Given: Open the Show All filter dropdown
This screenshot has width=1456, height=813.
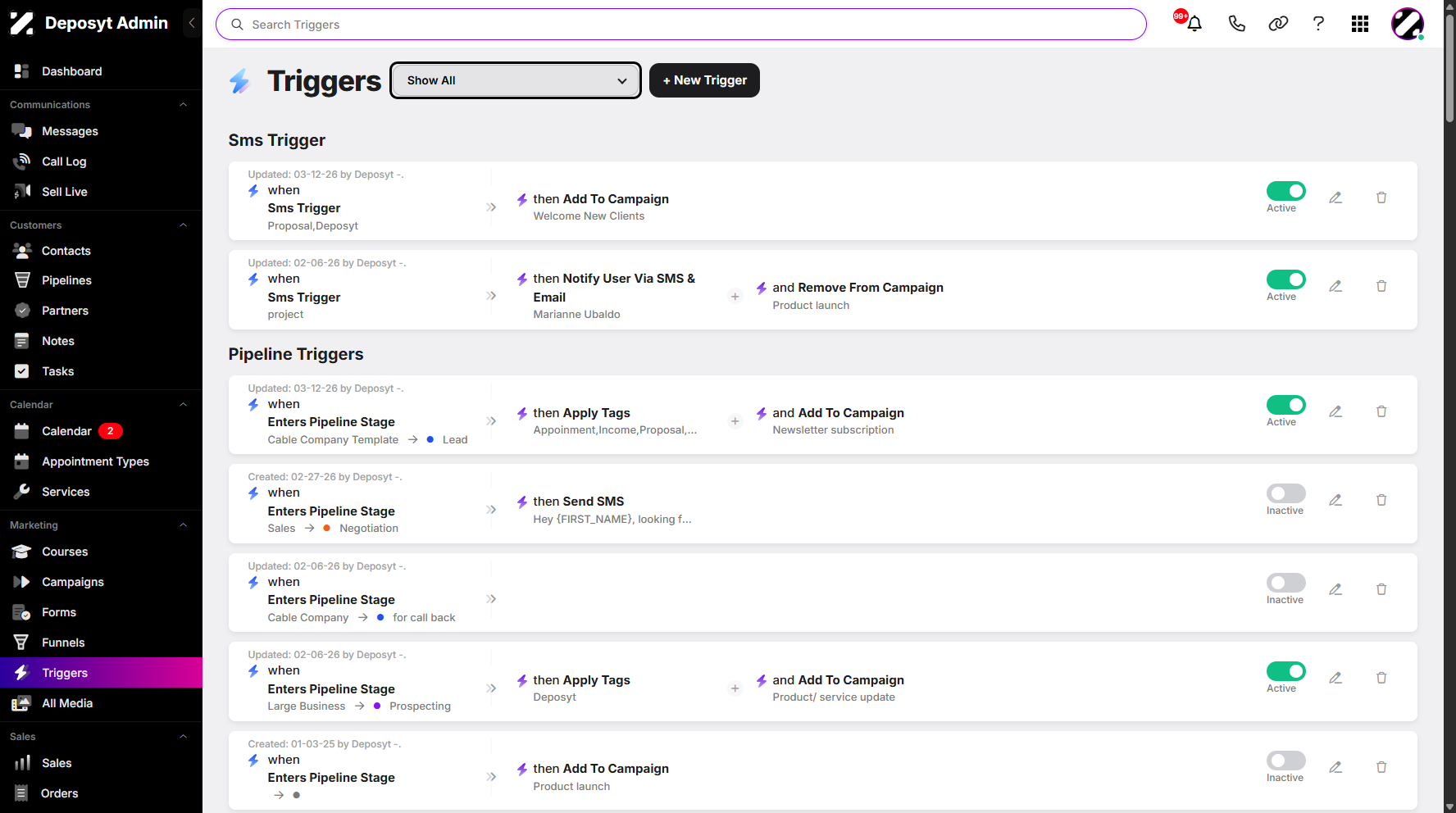Looking at the screenshot, I should click(516, 80).
